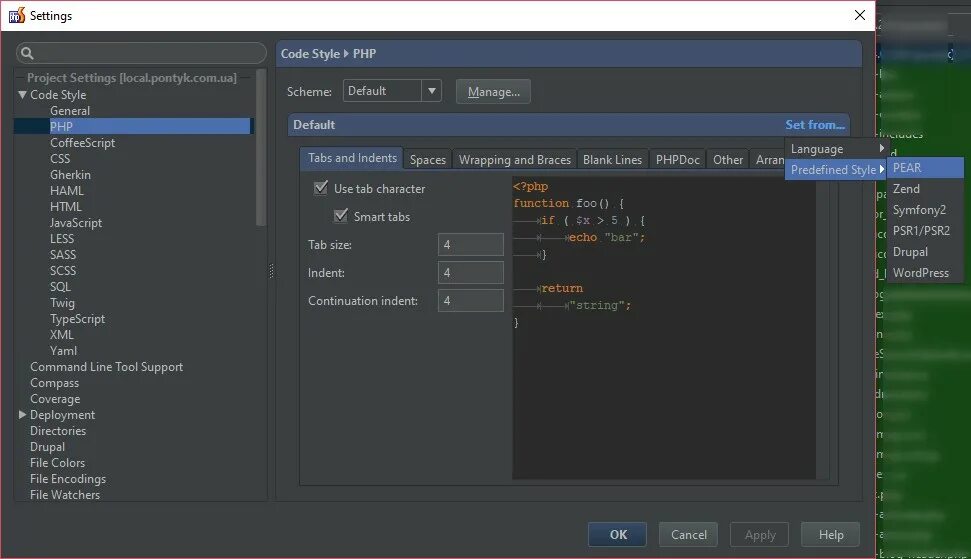
Task: Select General under Code Style
Action: click(x=70, y=111)
